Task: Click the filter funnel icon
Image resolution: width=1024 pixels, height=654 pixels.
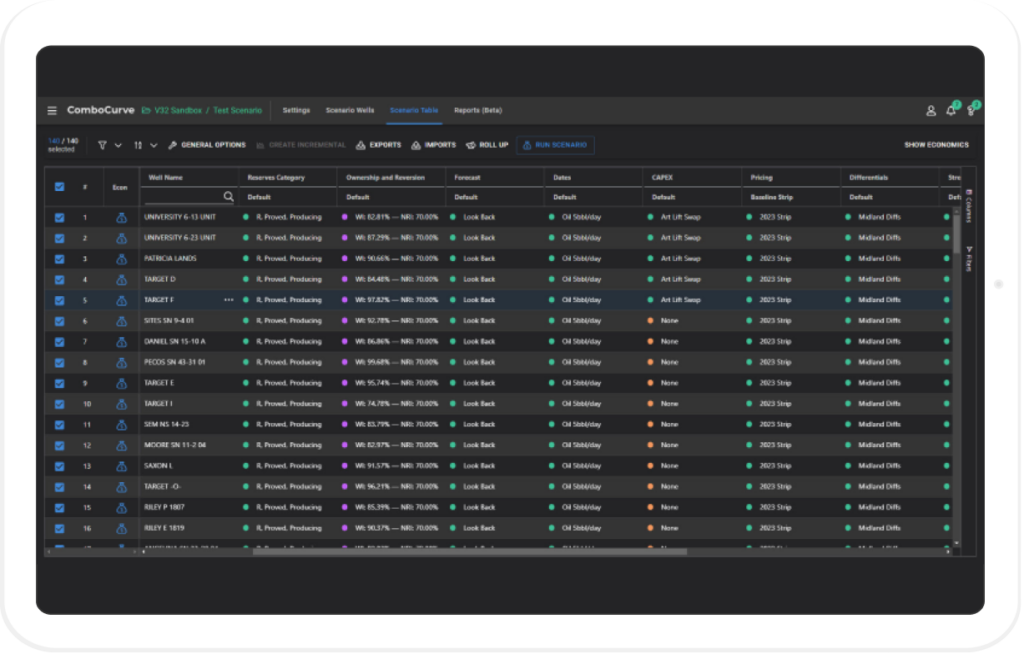Action: [x=103, y=145]
